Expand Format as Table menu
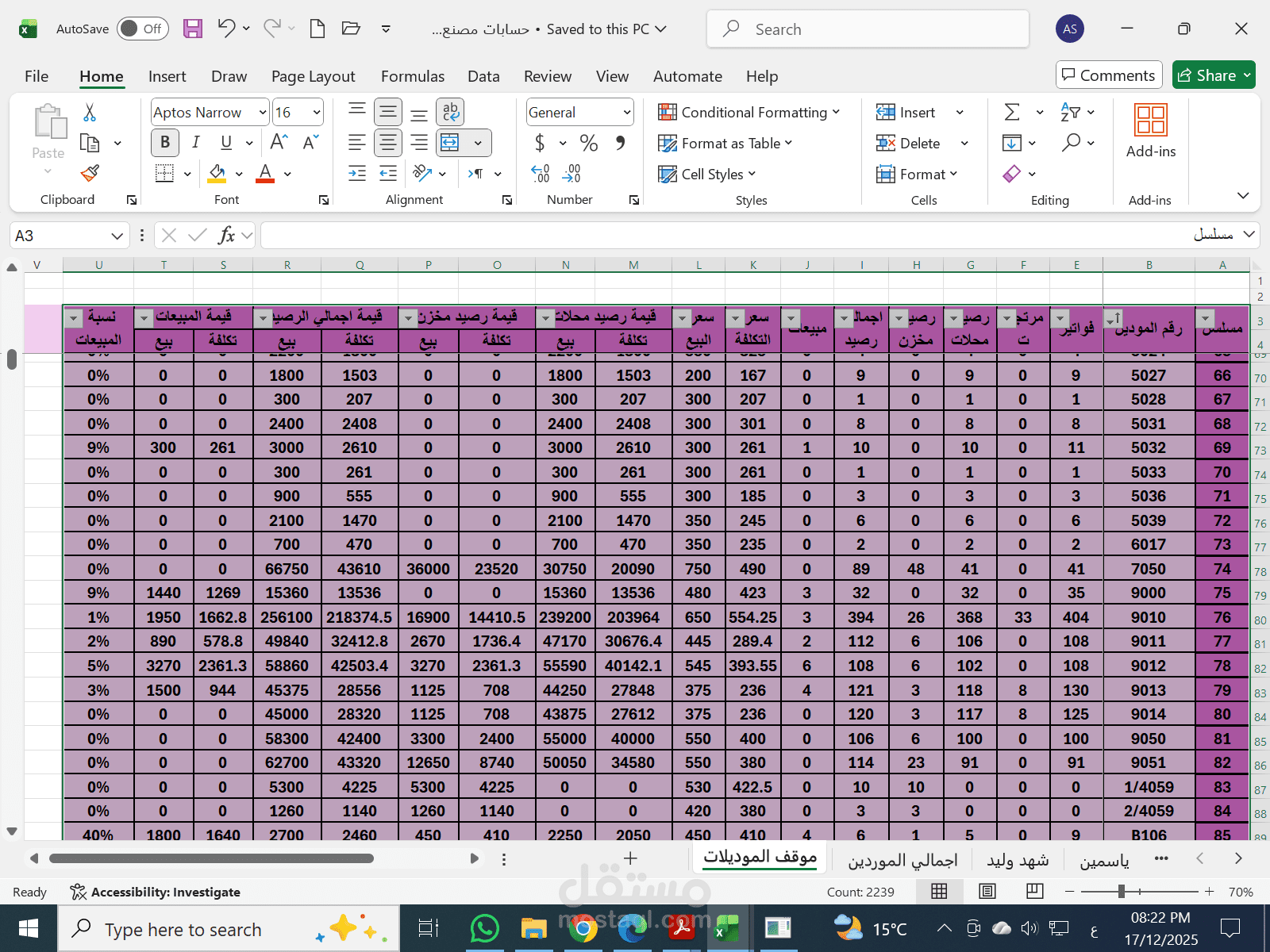Viewport: 1270px width, 952px height. click(725, 143)
